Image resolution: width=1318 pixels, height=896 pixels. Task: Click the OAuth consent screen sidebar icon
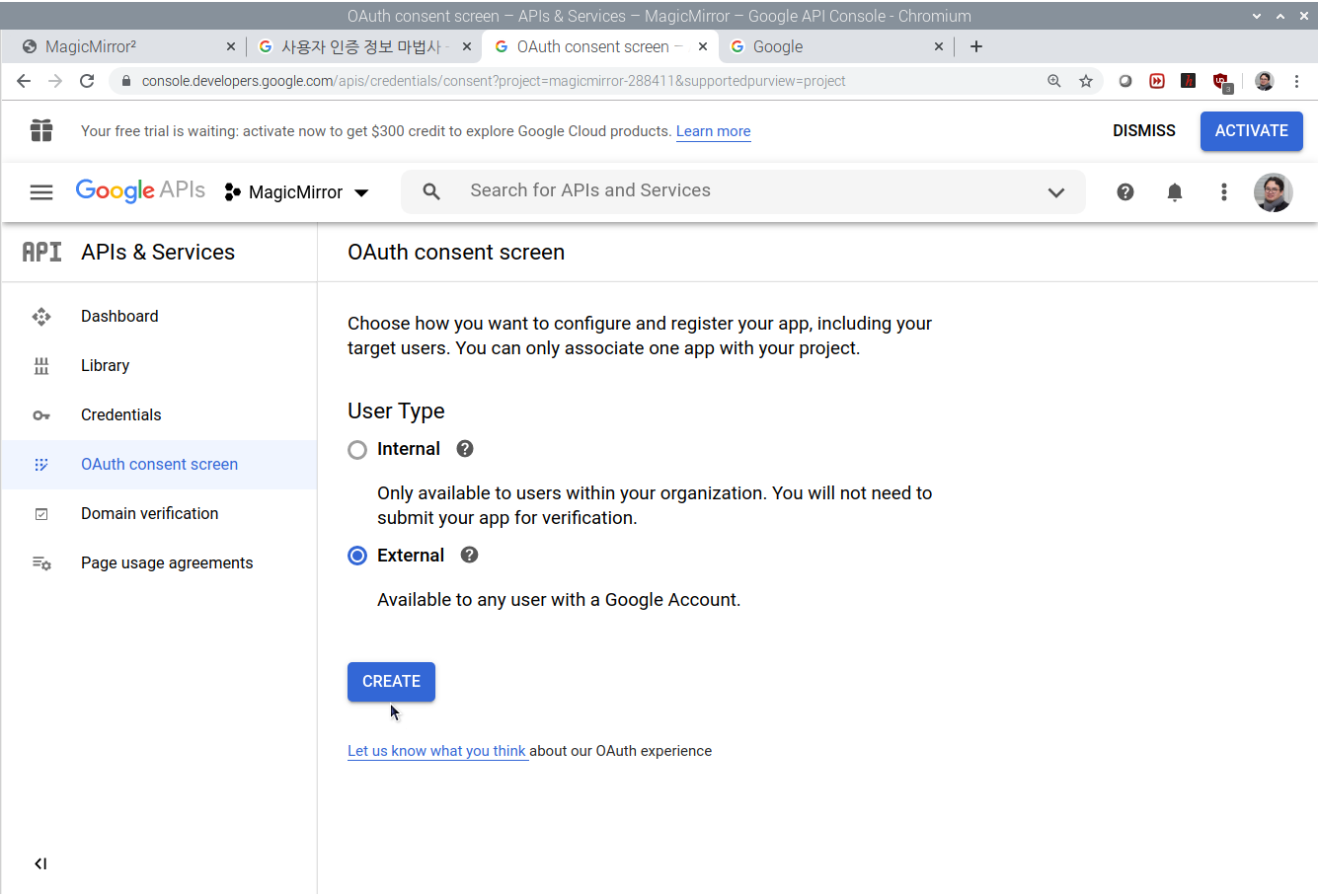click(x=41, y=465)
